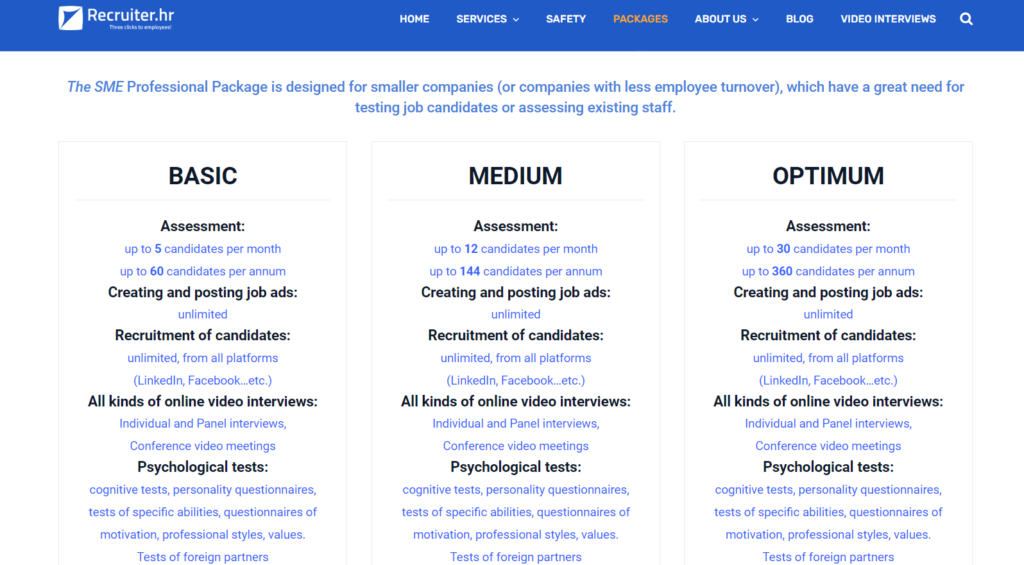Click the Recruiter.hr site name text
Image resolution: width=1024 pixels, height=565 pixels.
click(x=131, y=14)
